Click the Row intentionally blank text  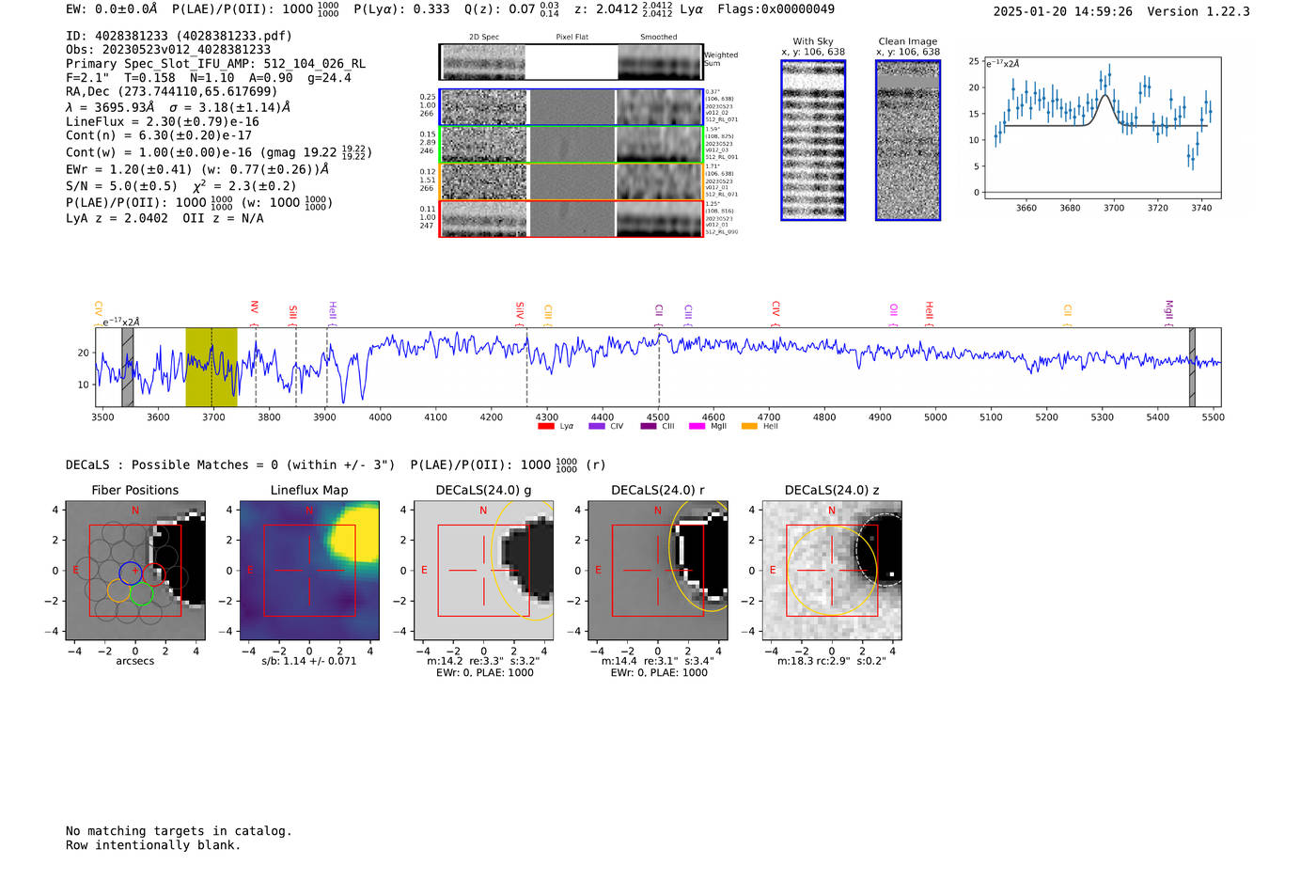point(153,845)
